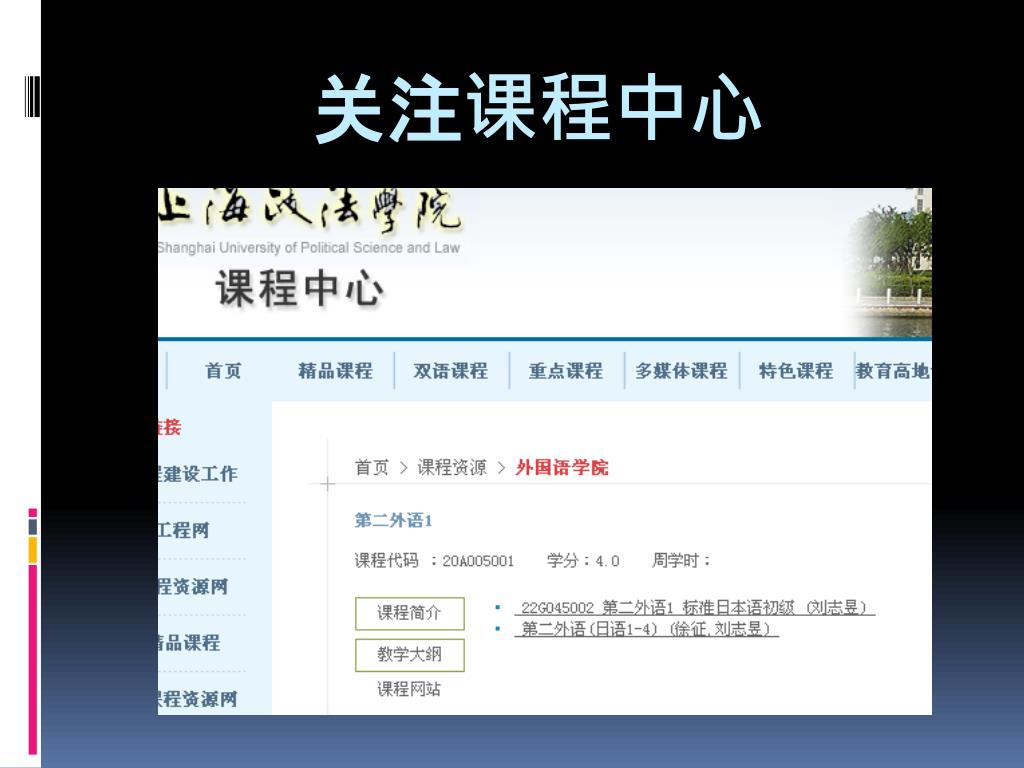The width and height of the screenshot is (1024, 768).
Task: Open the 第二外语1 course title
Action: click(393, 520)
